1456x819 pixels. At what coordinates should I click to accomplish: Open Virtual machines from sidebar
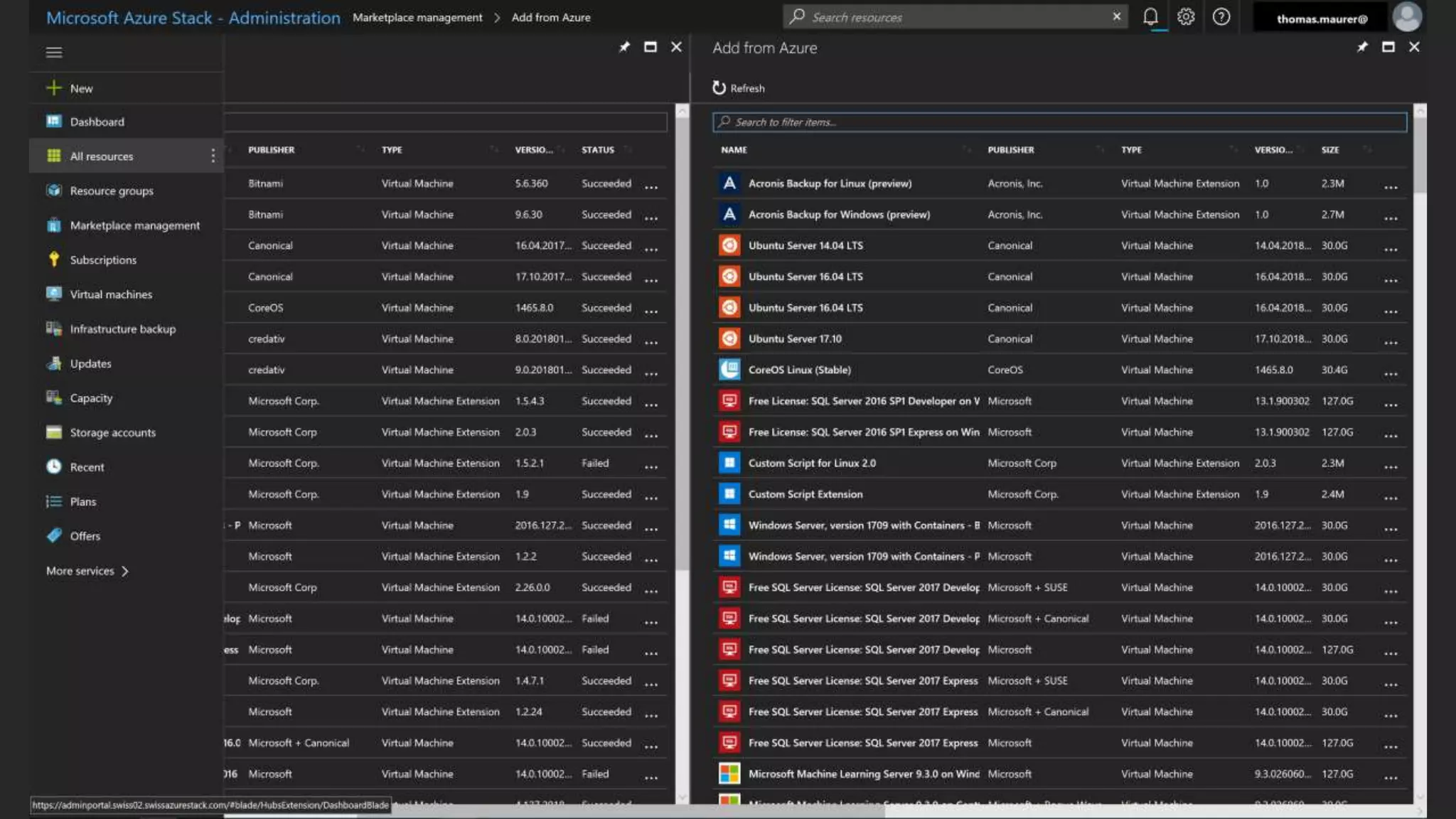pyautogui.click(x=111, y=294)
